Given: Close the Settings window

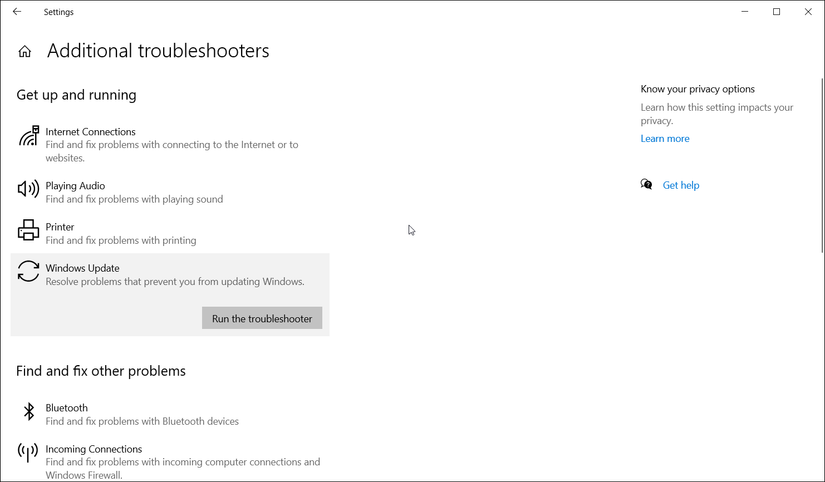Looking at the screenshot, I should 808,12.
